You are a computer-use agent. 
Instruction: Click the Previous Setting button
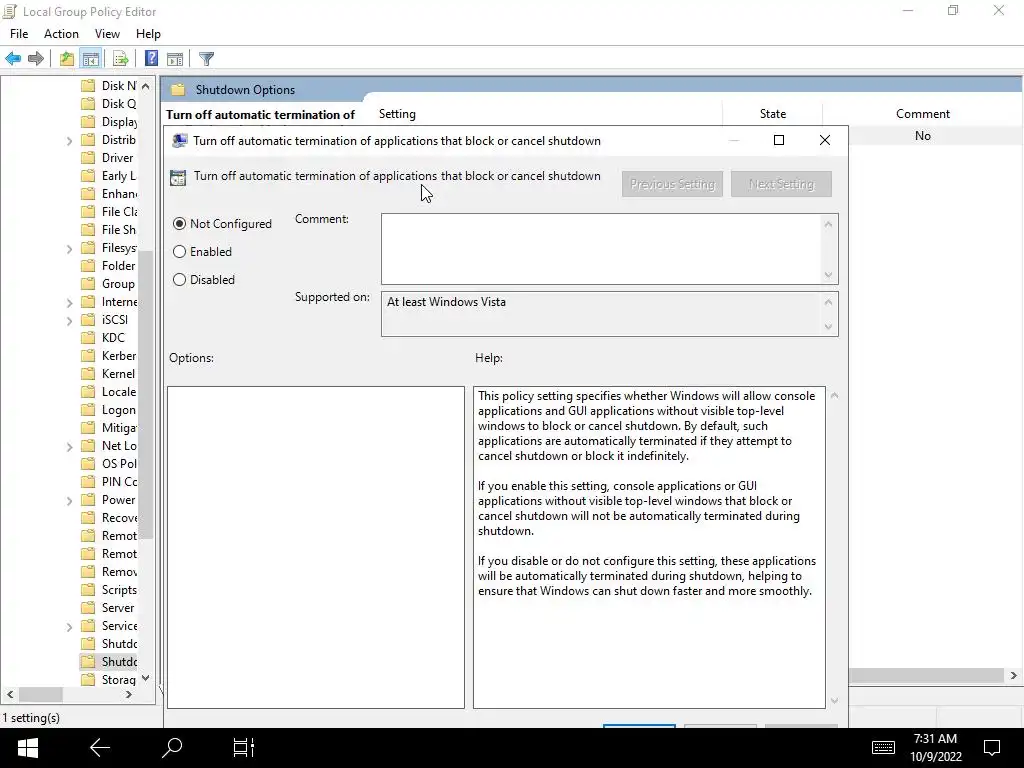click(672, 184)
